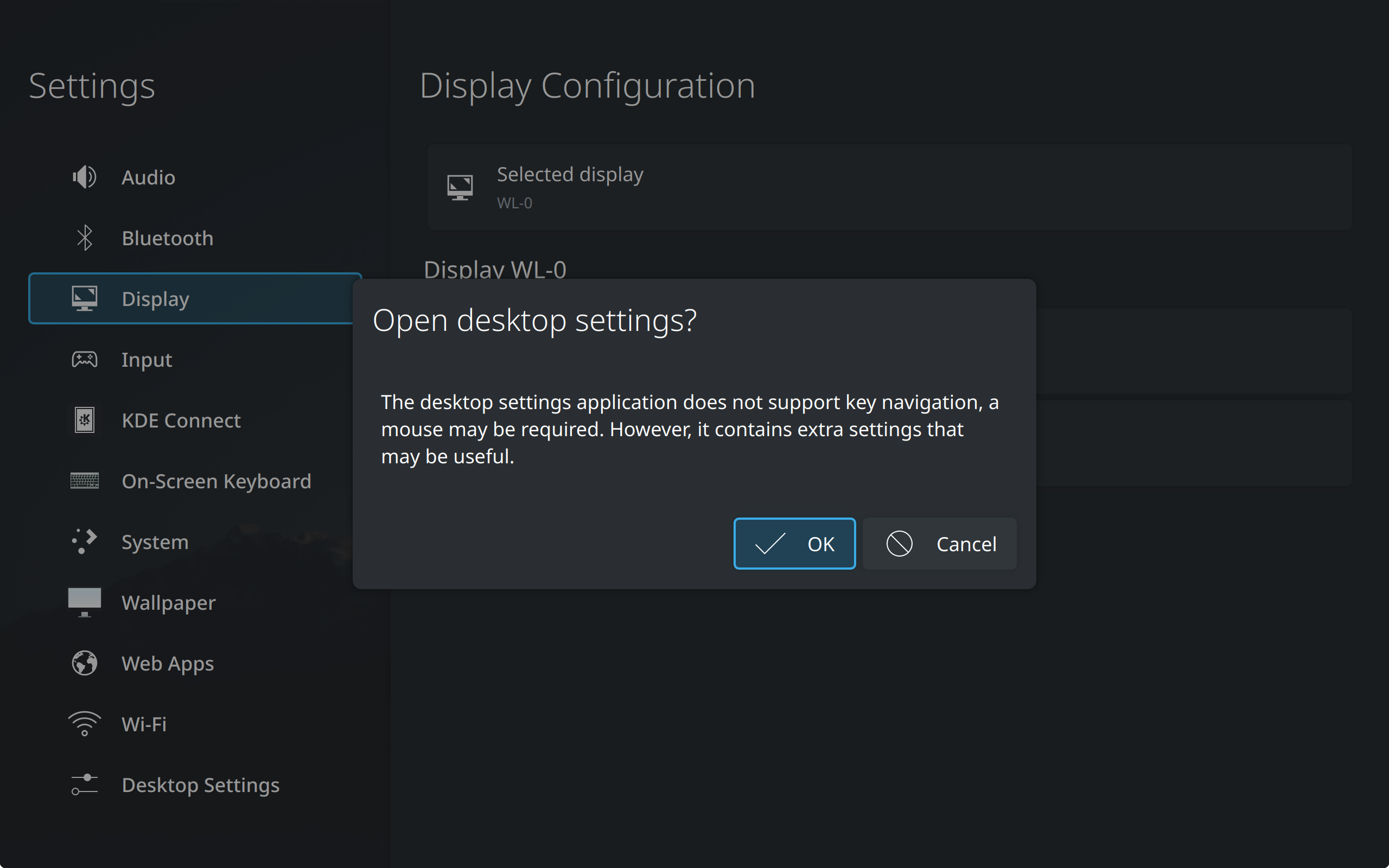Click the Selected display monitor icon

click(460, 187)
